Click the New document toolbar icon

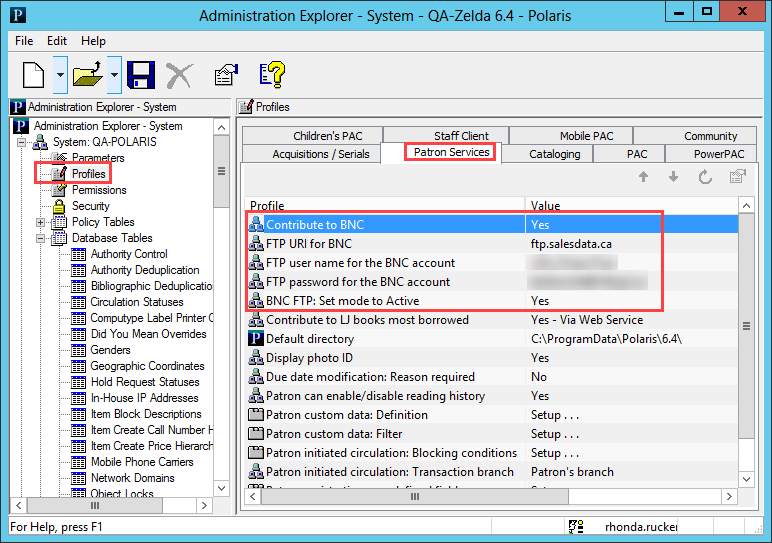[x=33, y=74]
